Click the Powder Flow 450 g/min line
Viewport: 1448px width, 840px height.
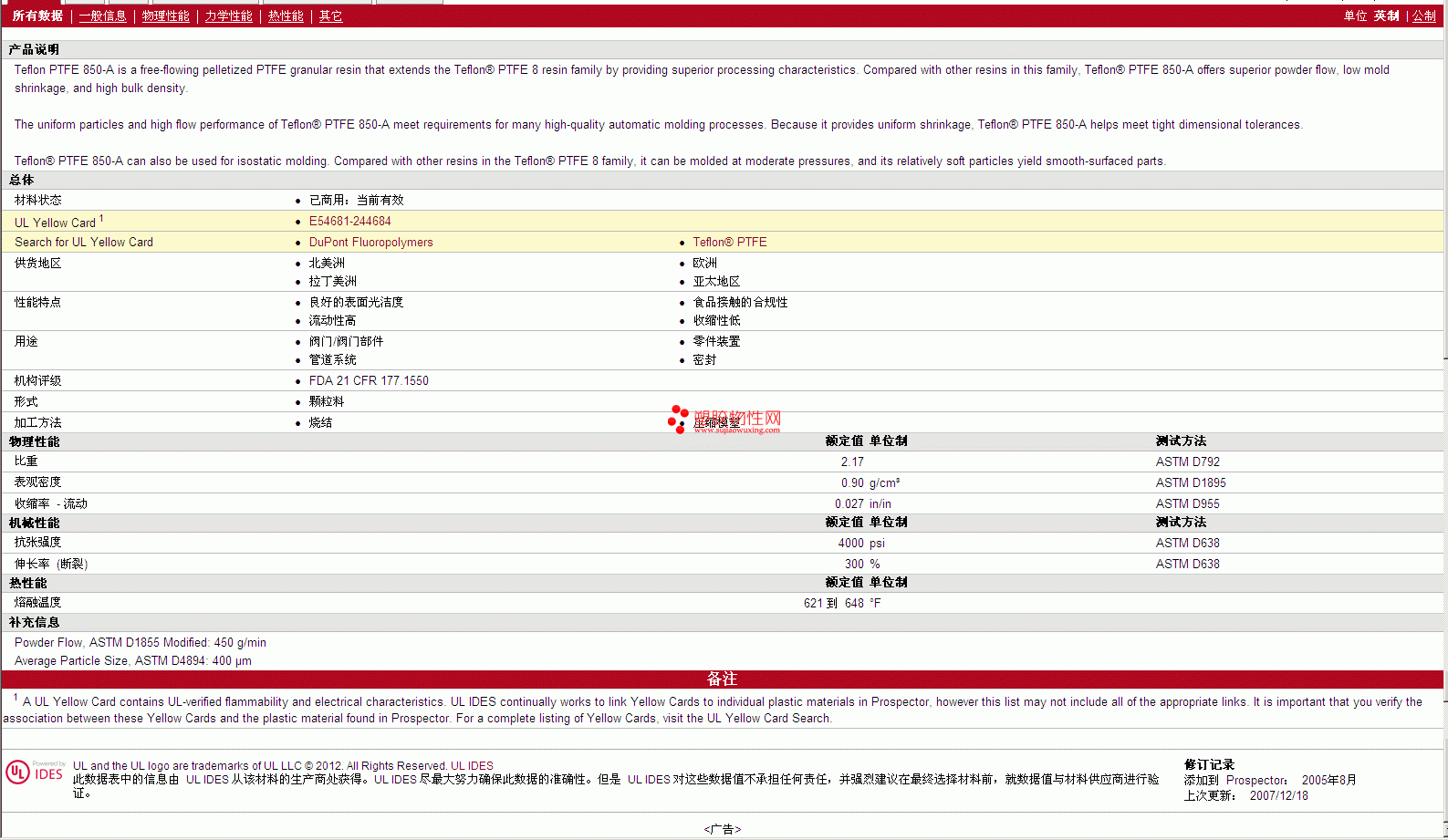(x=141, y=642)
